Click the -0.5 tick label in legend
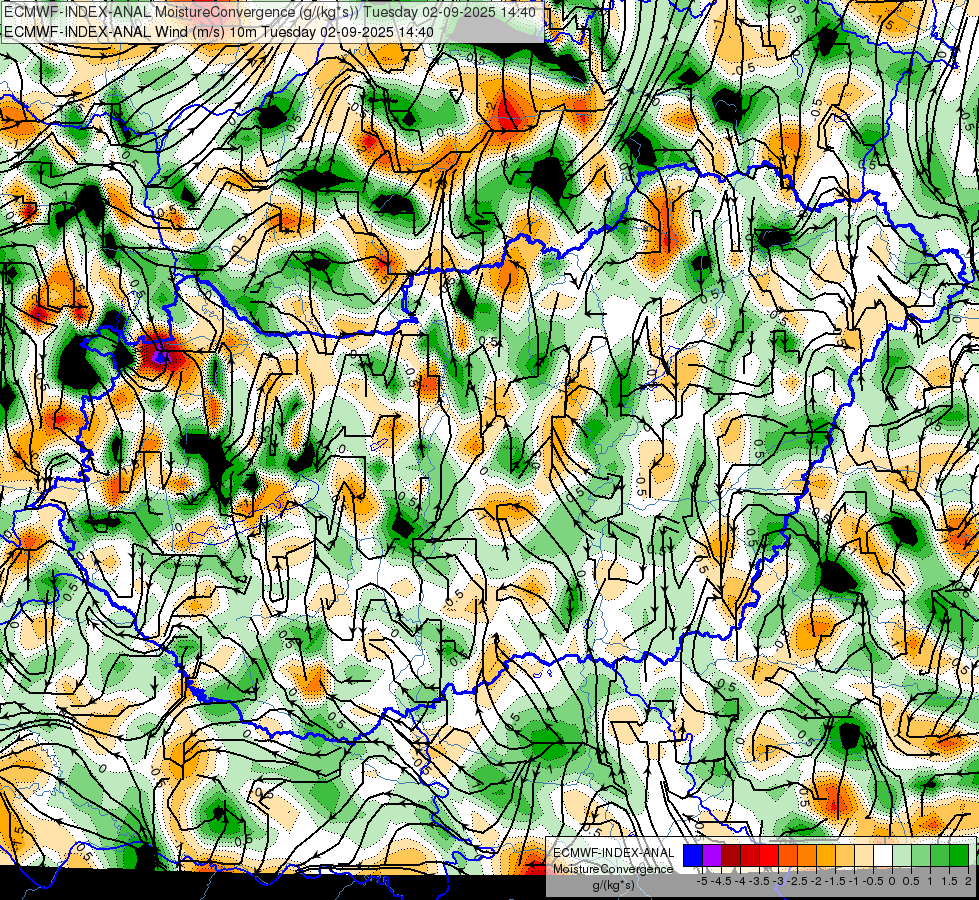The image size is (979, 900). (x=873, y=881)
